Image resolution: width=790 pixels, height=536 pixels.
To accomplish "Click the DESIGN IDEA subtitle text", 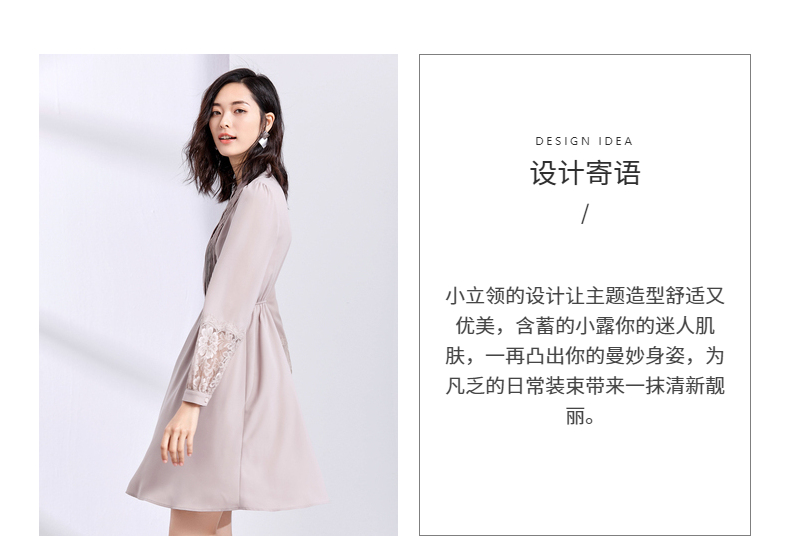I will pyautogui.click(x=584, y=142).
